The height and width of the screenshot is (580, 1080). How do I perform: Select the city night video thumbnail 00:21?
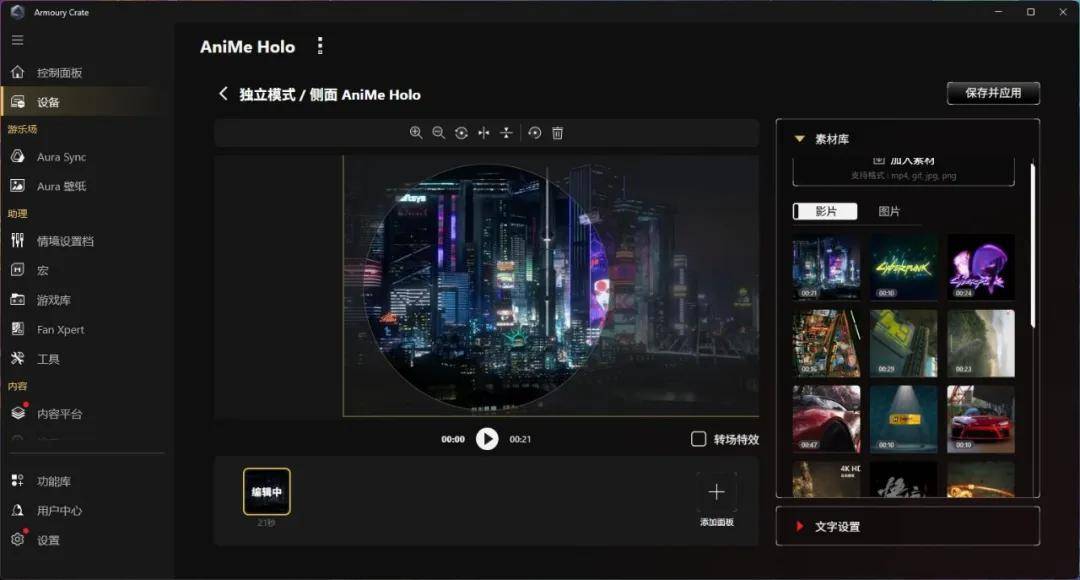tap(827, 267)
